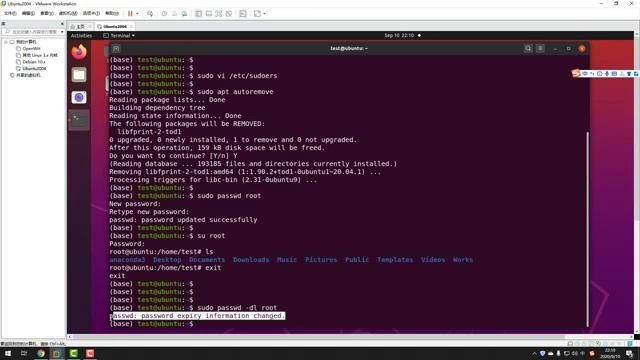Open the Terminal app menu dropdown
This screenshot has height=360, width=640.
click(119, 36)
